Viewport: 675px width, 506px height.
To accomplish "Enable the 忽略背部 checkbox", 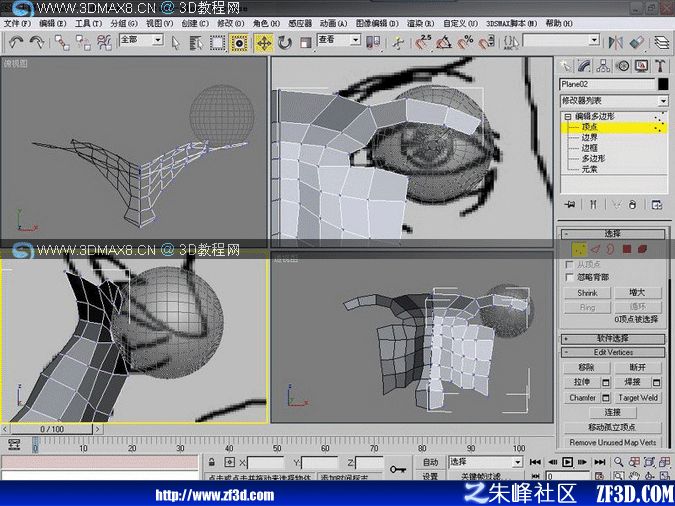I will tap(569, 277).
